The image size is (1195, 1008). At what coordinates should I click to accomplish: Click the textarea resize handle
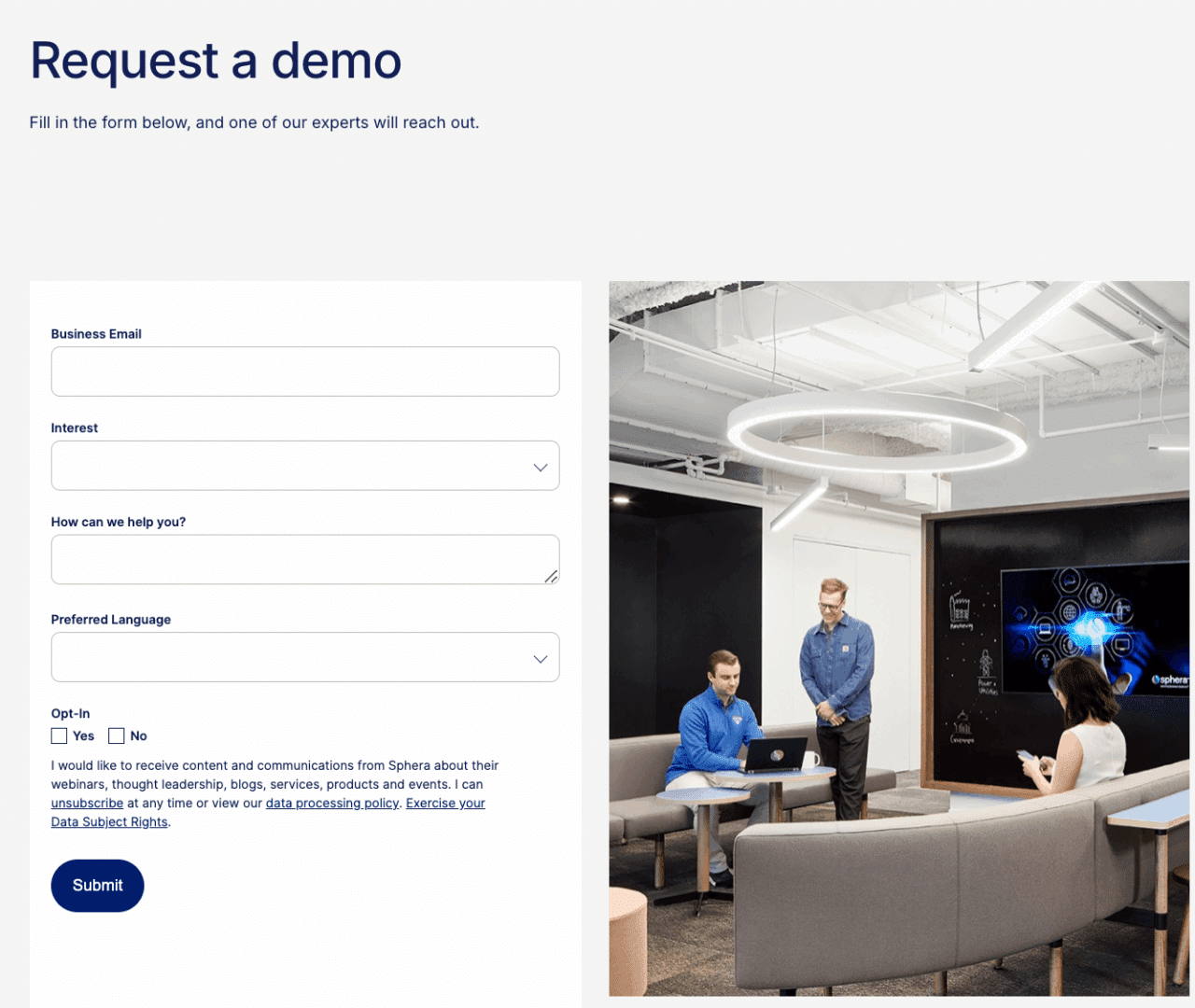tap(553, 579)
